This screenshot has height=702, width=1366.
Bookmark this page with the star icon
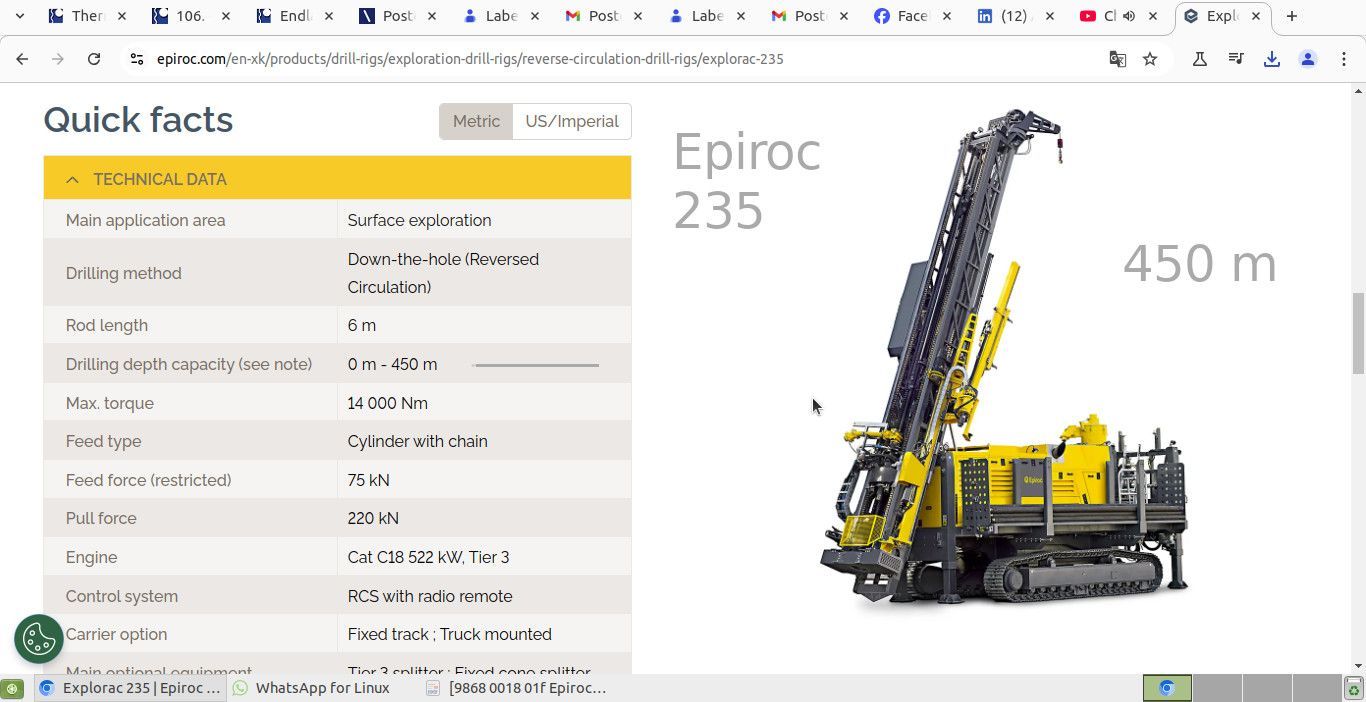(x=1150, y=59)
